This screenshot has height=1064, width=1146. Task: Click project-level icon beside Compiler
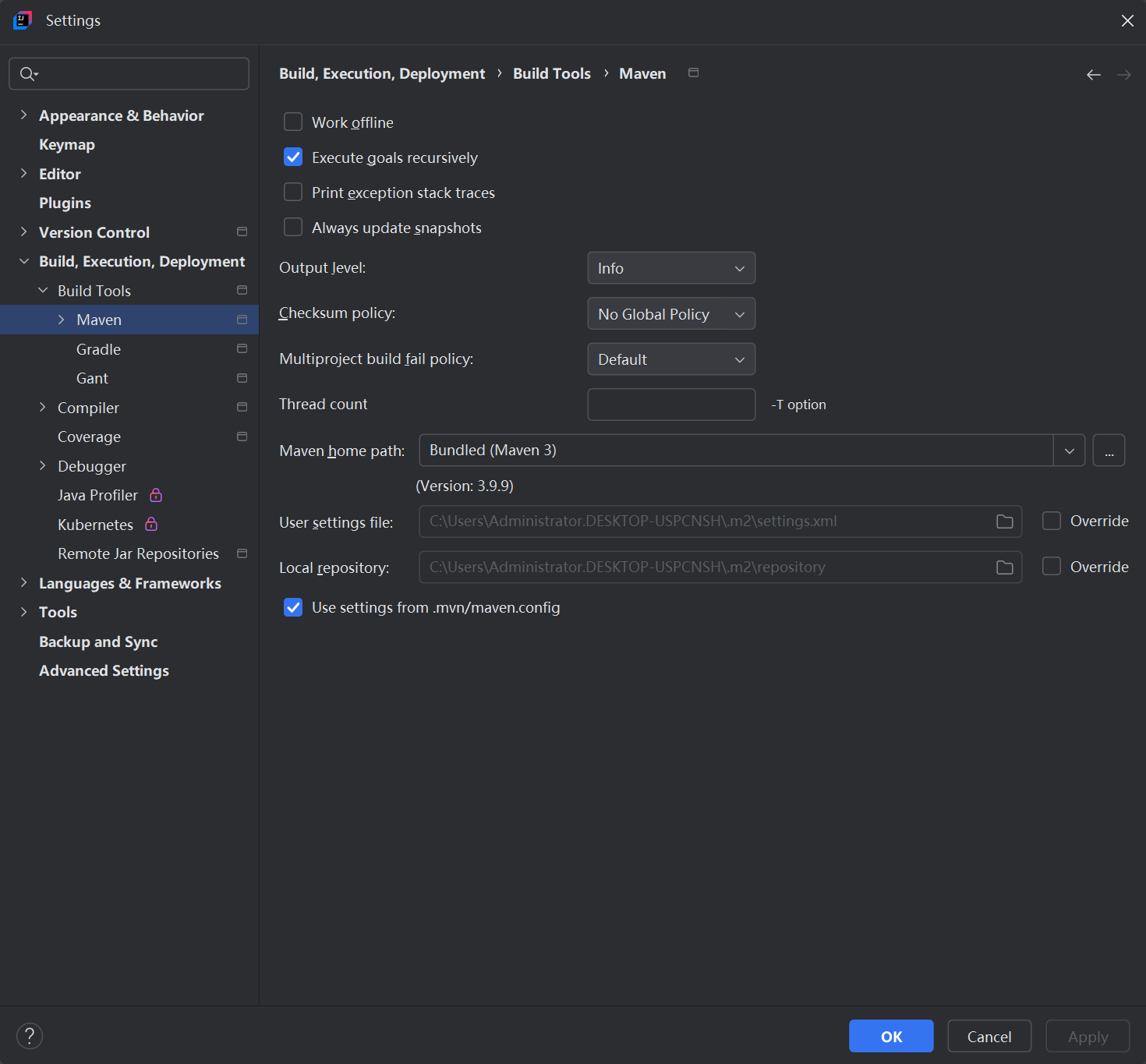[x=242, y=407]
